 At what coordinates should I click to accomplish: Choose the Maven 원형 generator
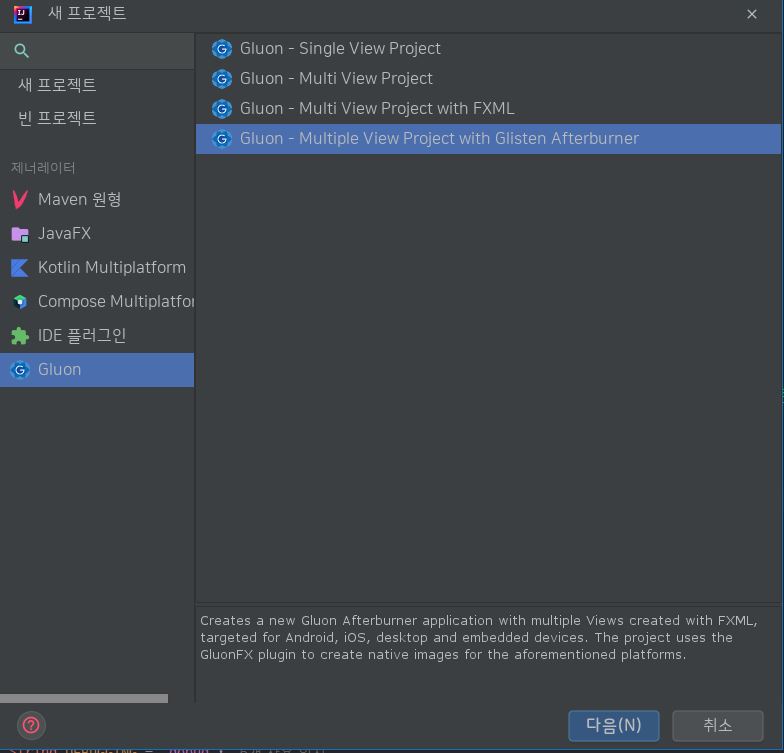pos(97,200)
